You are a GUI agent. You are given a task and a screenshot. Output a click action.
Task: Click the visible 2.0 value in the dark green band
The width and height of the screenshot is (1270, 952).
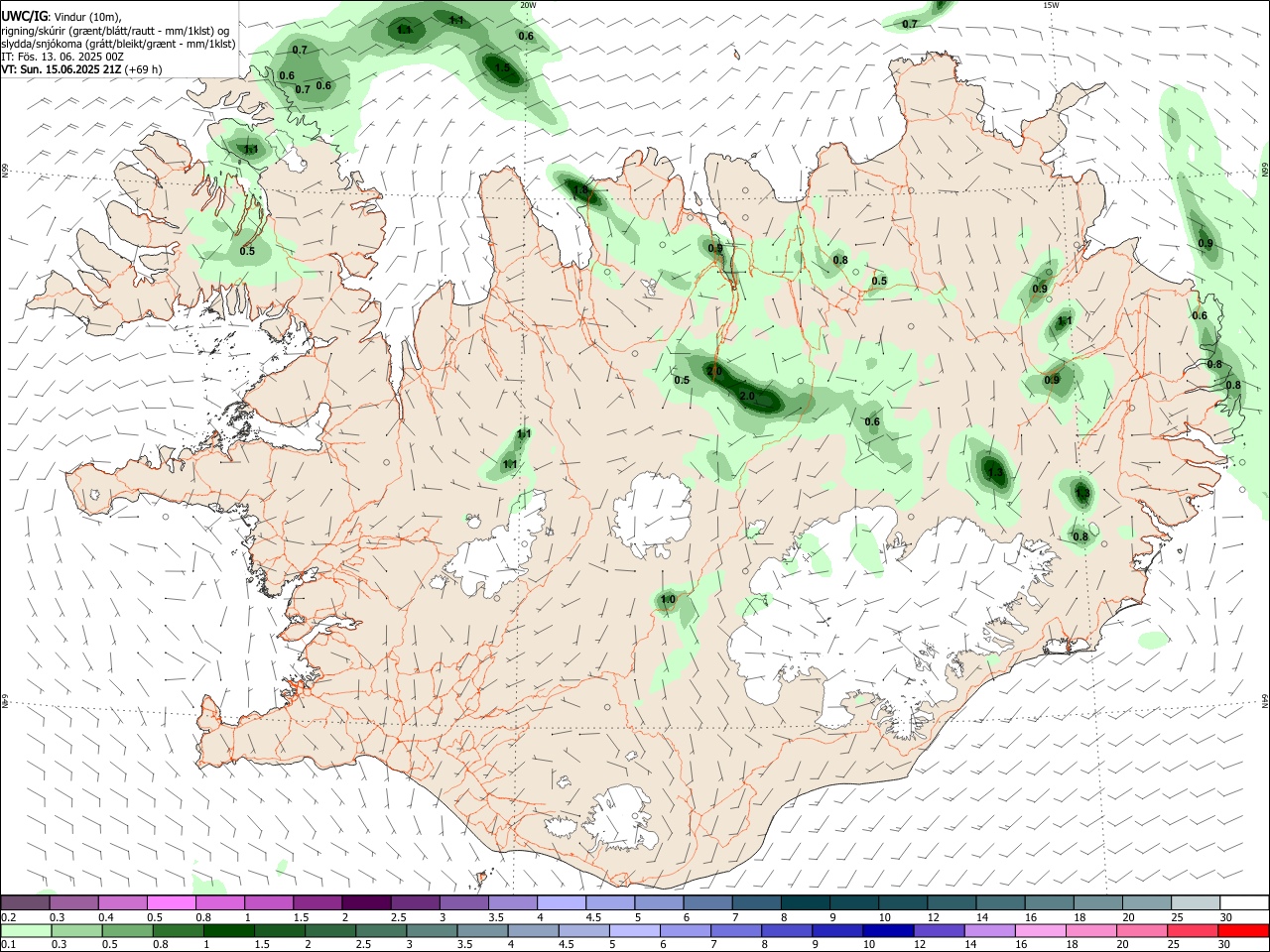tap(747, 397)
